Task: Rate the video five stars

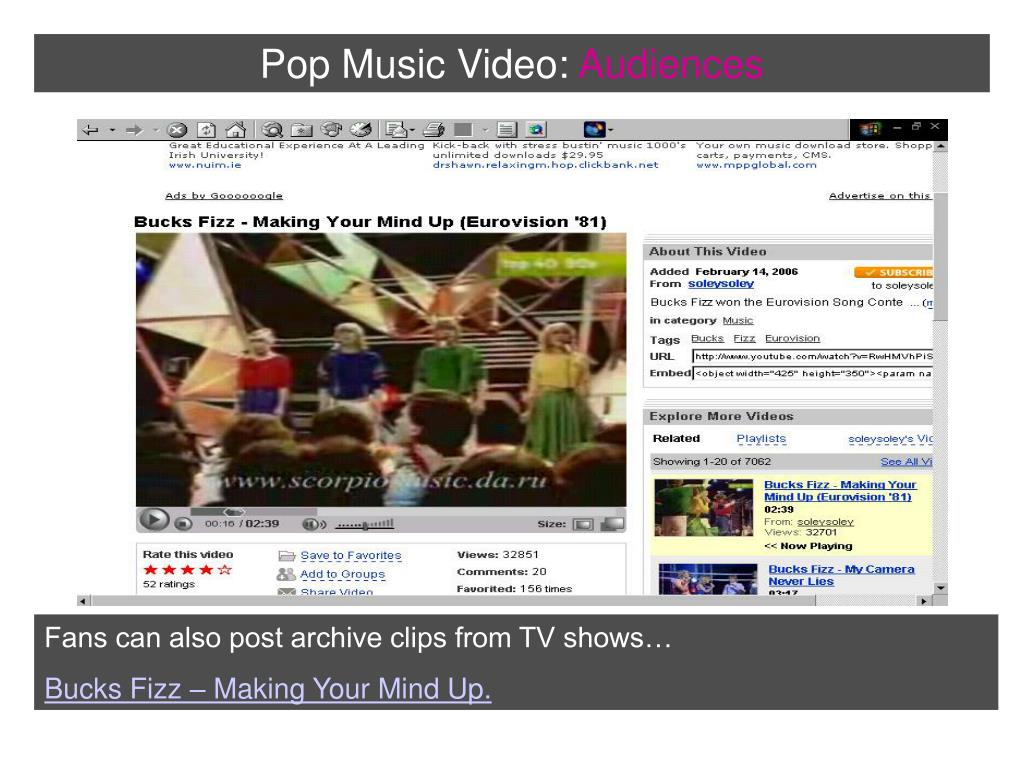Action: 225,569
